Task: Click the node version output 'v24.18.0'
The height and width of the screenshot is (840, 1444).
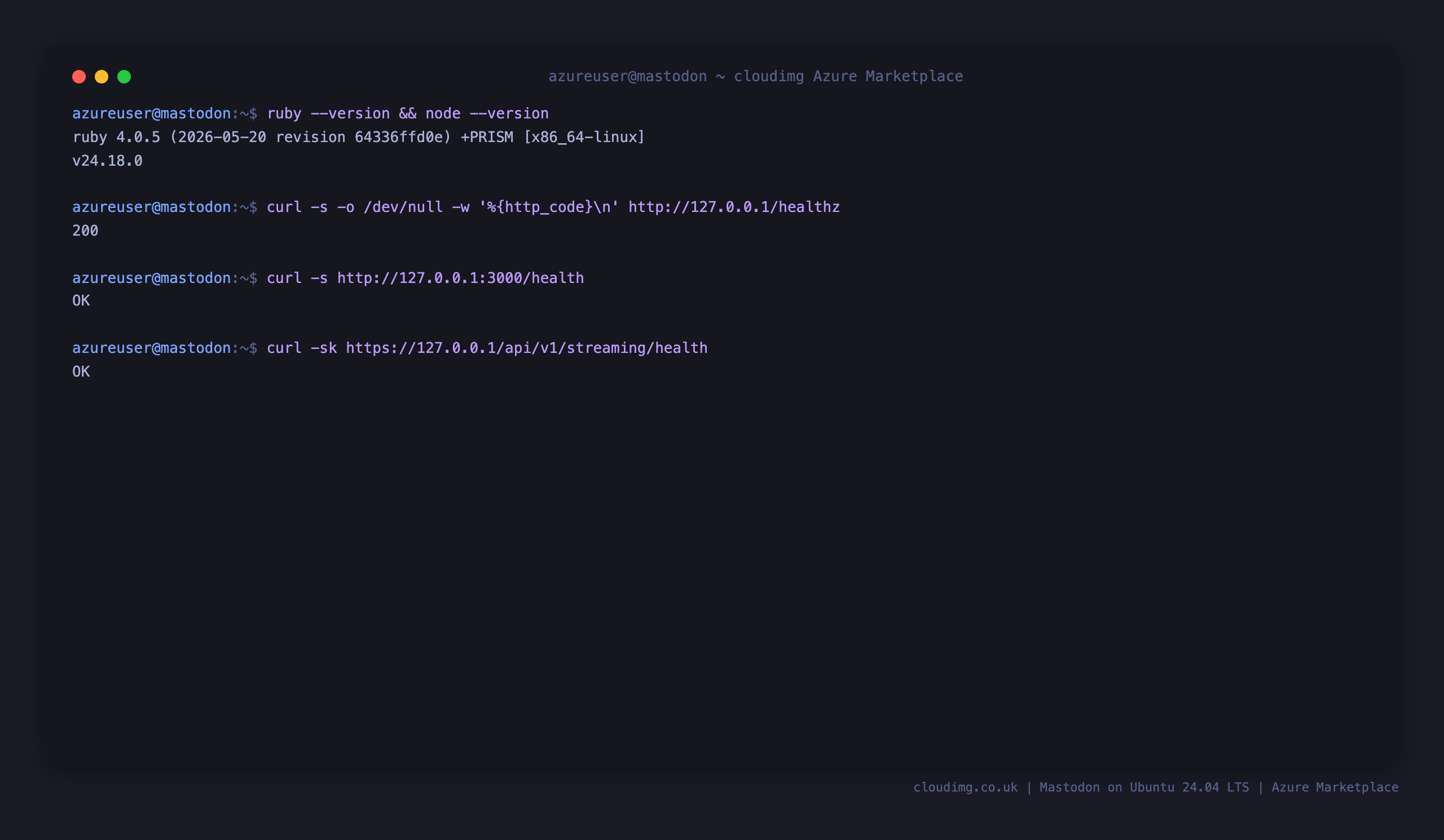Action: tap(107, 161)
